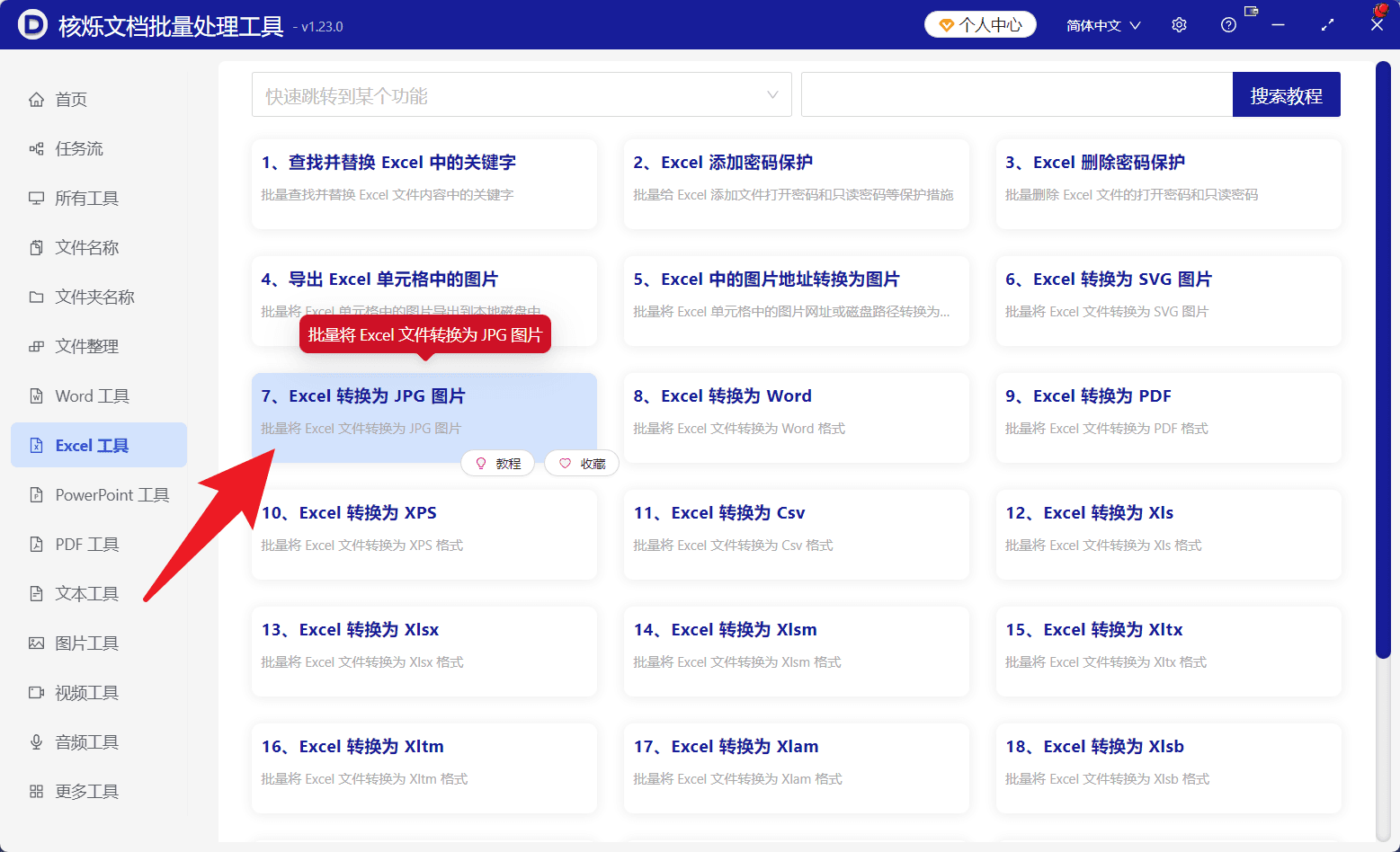Open Excel 转换为 Word card
The image size is (1400, 852).
click(x=797, y=418)
